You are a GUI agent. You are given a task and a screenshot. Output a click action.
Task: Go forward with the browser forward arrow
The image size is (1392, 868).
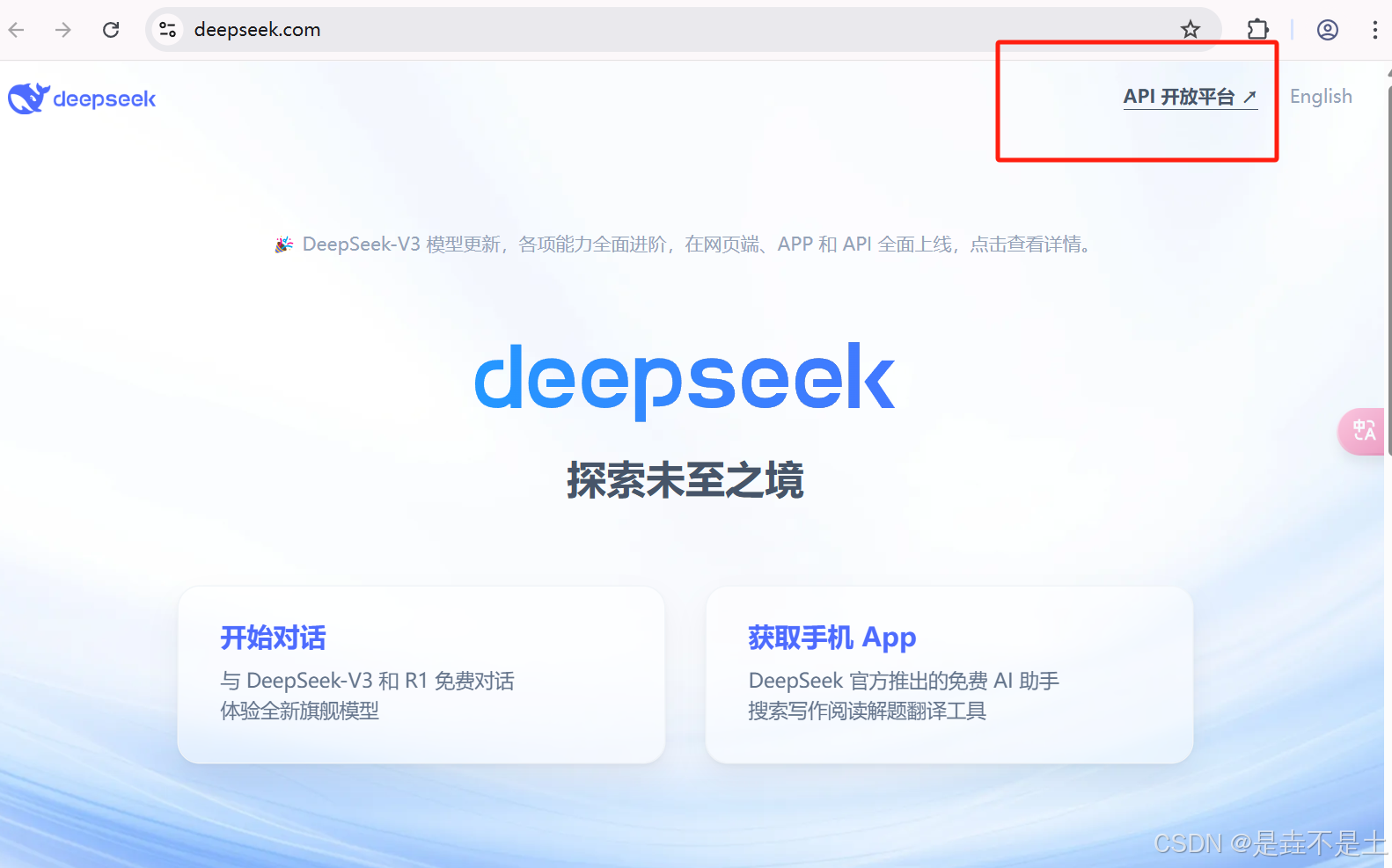pyautogui.click(x=63, y=30)
